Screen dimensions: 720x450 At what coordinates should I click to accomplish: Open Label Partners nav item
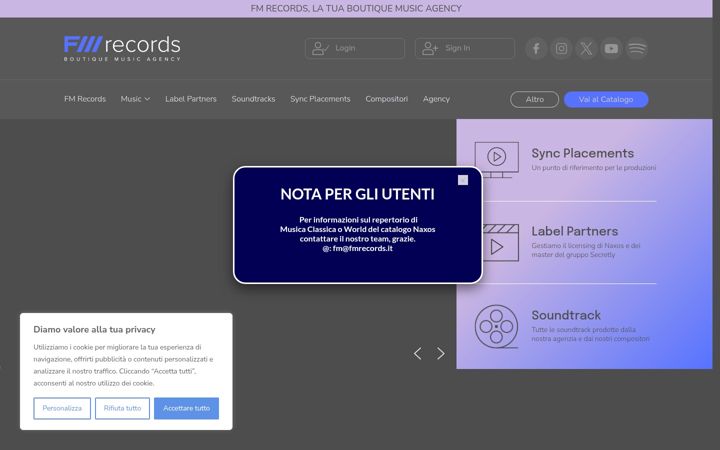[191, 99]
